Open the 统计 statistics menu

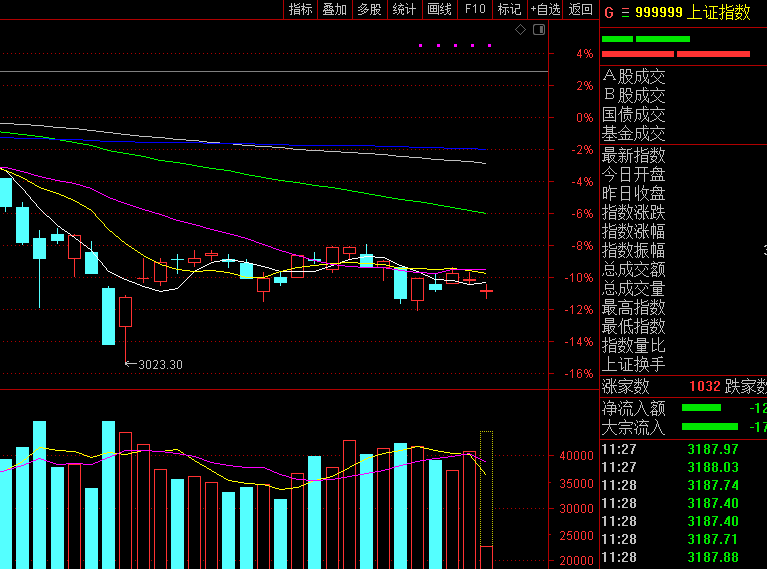tap(404, 9)
